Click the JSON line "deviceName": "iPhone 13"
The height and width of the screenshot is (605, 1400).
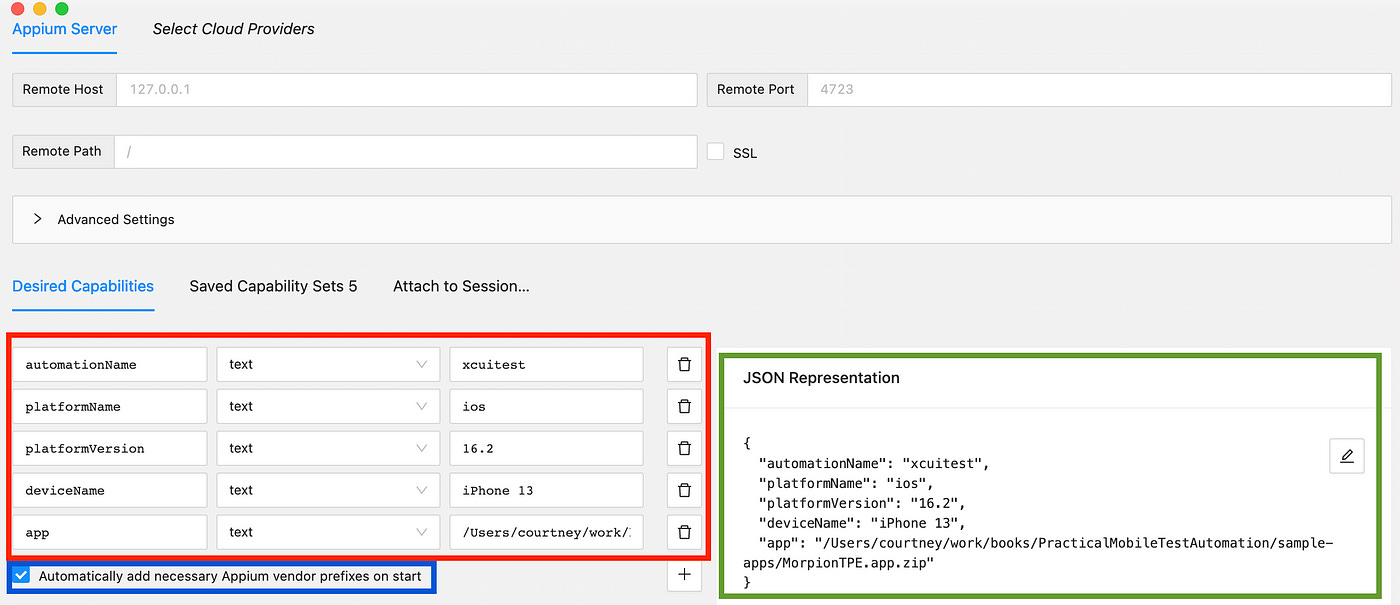tap(860, 523)
